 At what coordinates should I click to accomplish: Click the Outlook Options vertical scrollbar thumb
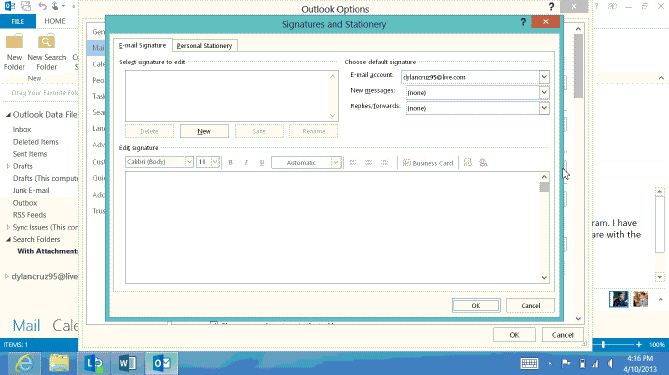[578, 66]
